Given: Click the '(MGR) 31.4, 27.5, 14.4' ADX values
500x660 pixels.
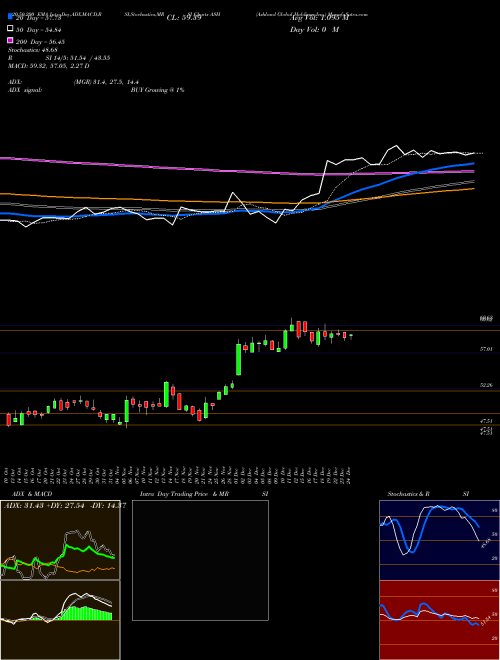Looking at the screenshot, I should (x=106, y=82).
